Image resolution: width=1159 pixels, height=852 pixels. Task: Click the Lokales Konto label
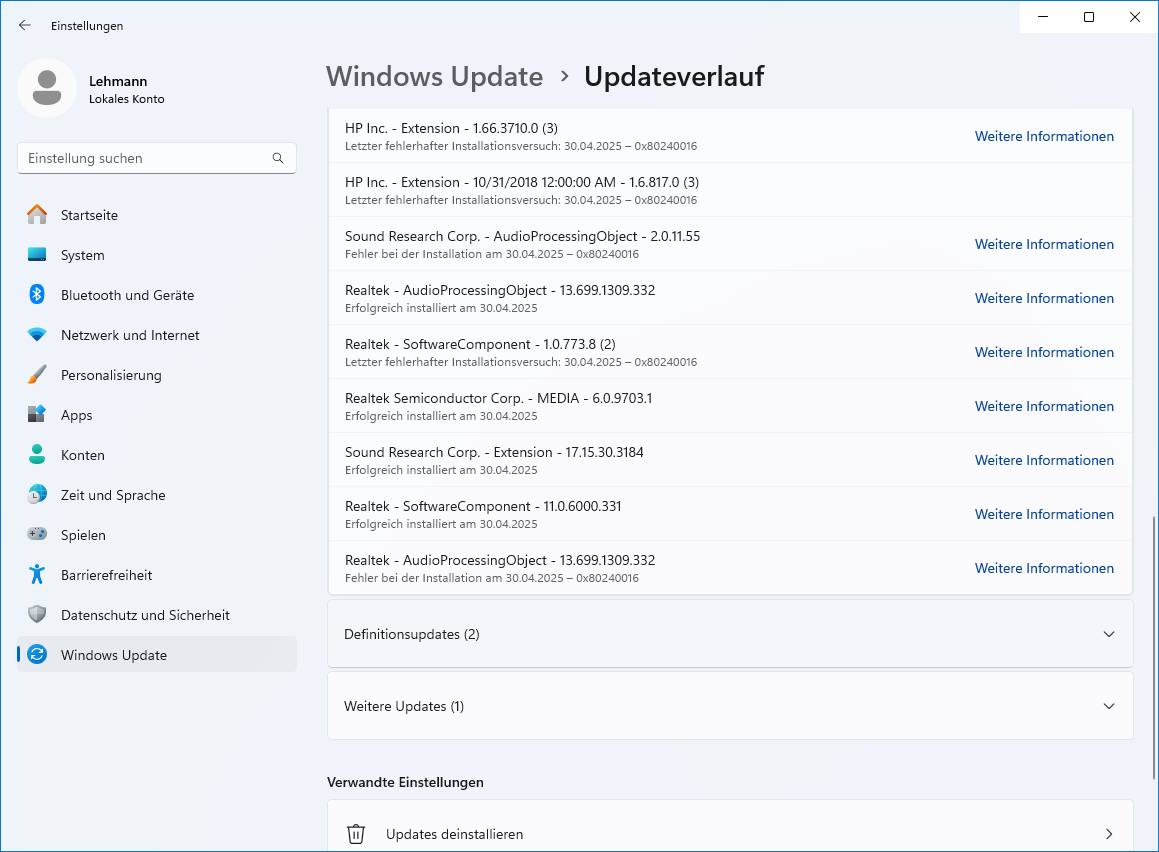pos(126,99)
